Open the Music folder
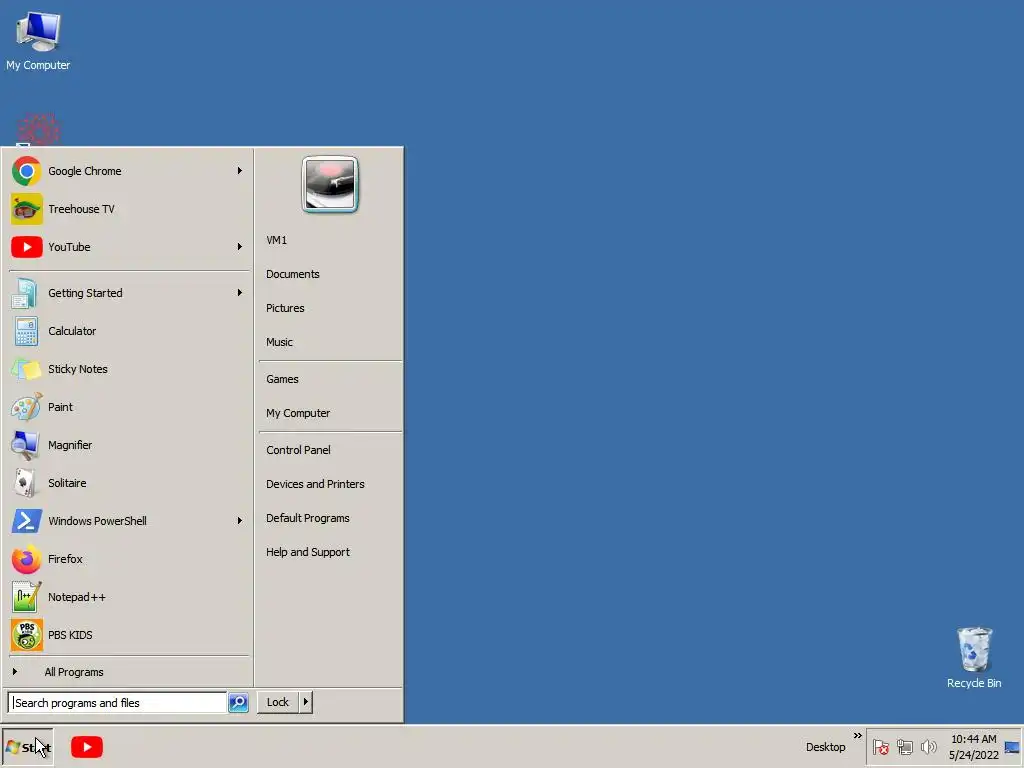Viewport: 1024px width, 768px height. [x=280, y=342]
